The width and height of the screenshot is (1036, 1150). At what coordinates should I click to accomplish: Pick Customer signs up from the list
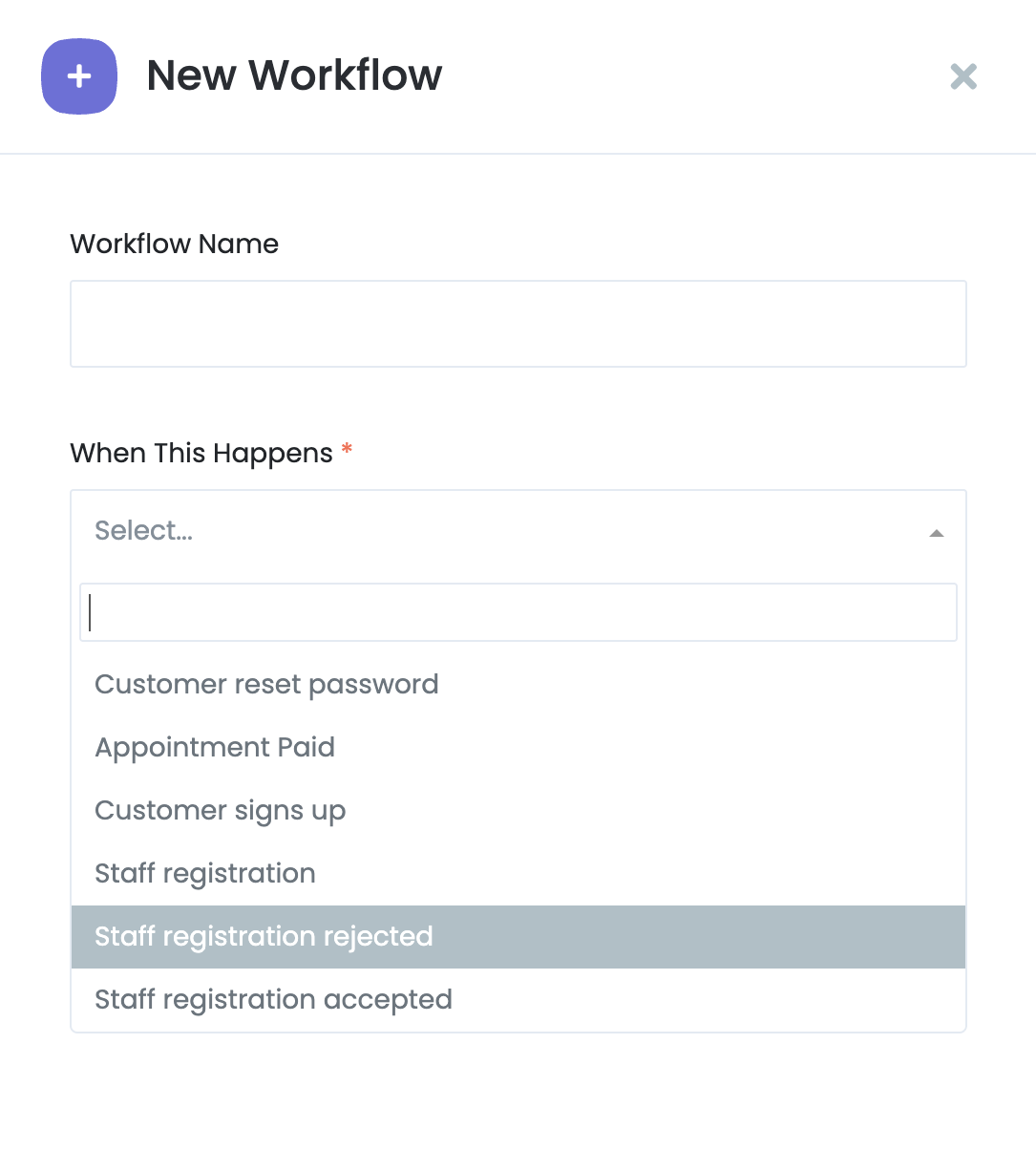[220, 811]
